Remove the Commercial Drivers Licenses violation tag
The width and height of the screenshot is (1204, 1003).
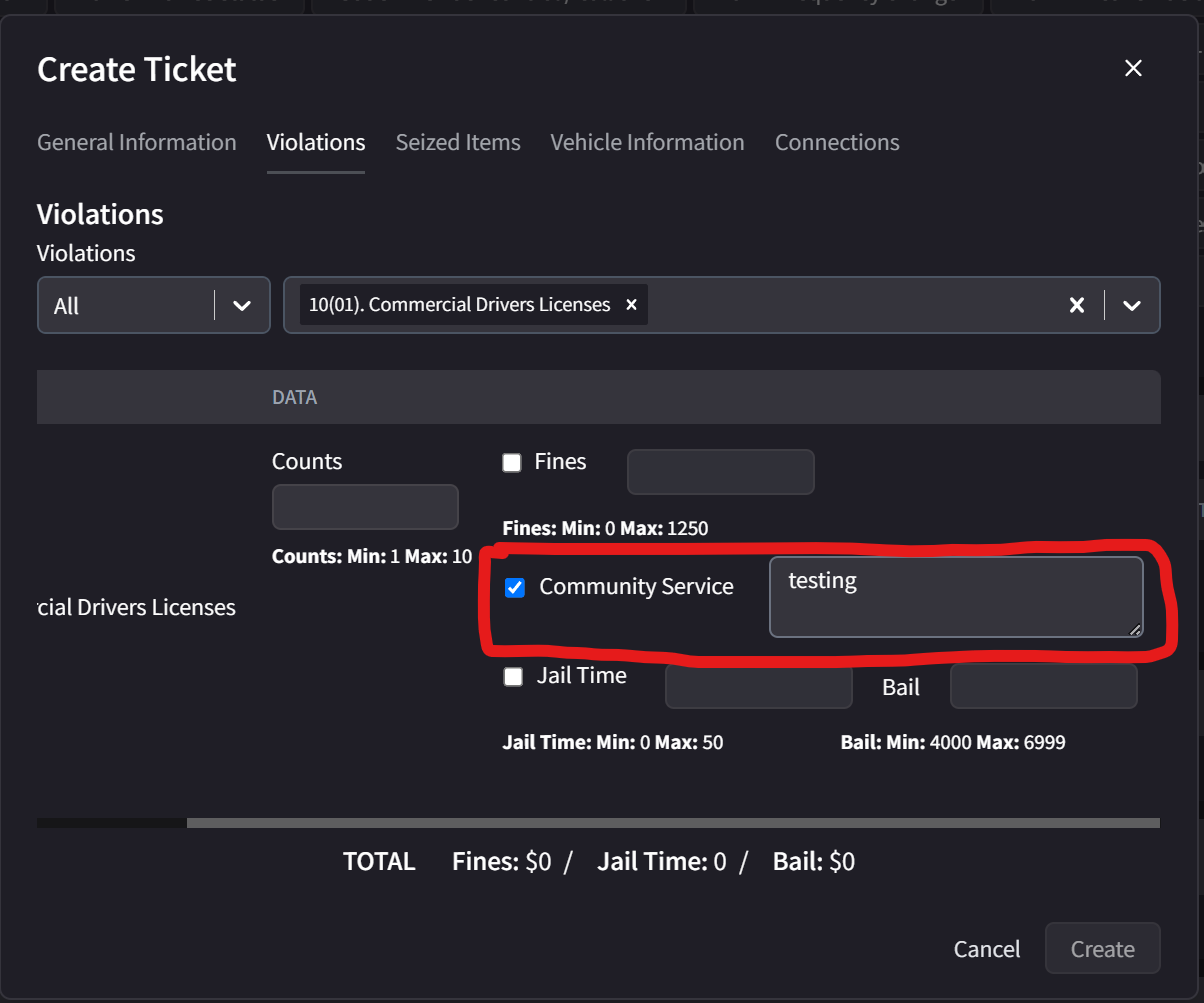pyautogui.click(x=631, y=305)
